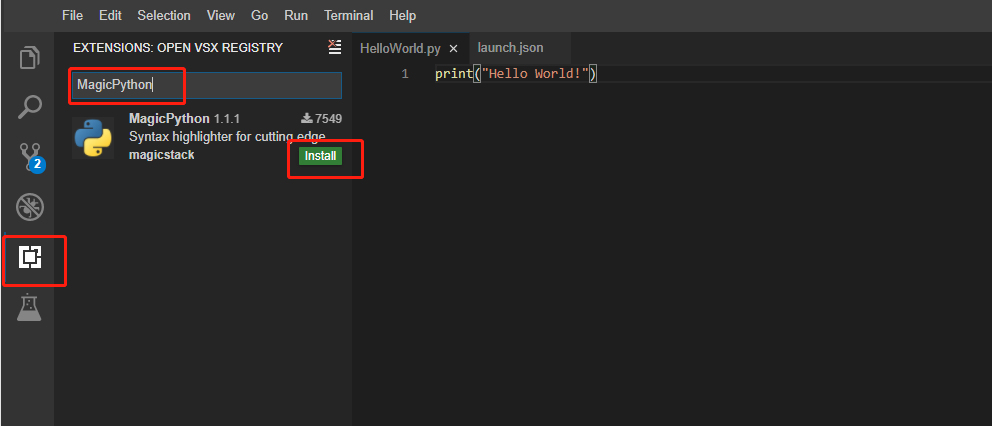Open the View menu
The height and width of the screenshot is (426, 992).
click(221, 15)
